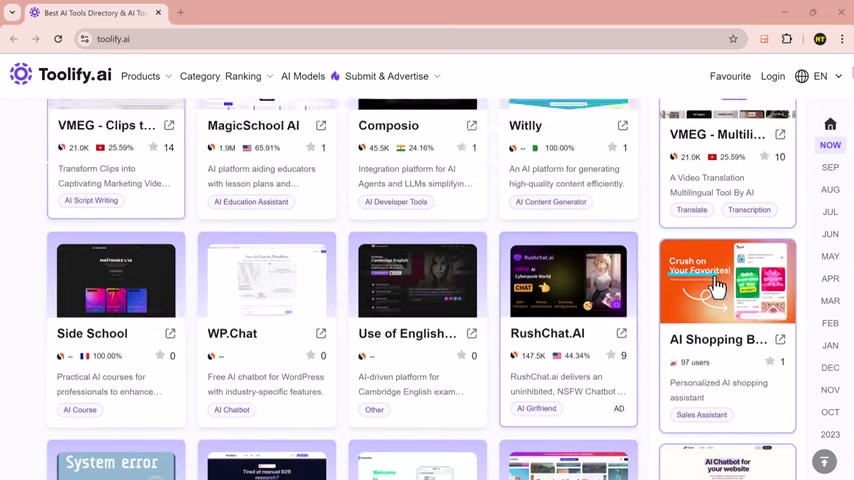Open new browser tab

(x=180, y=13)
